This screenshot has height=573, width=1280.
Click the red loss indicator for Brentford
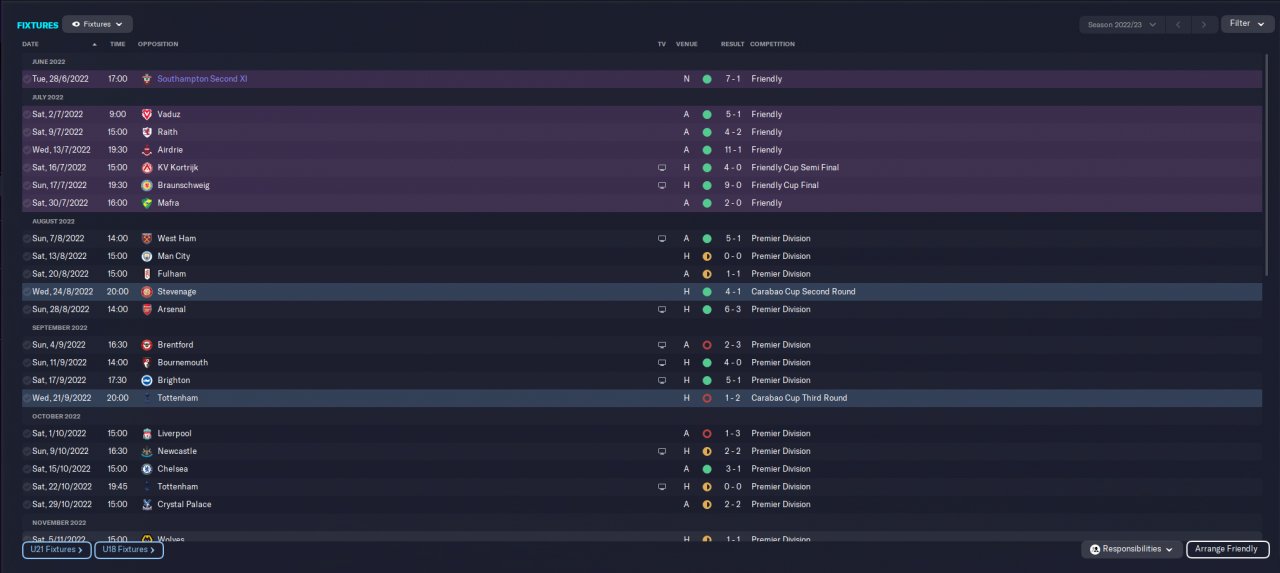click(707, 345)
